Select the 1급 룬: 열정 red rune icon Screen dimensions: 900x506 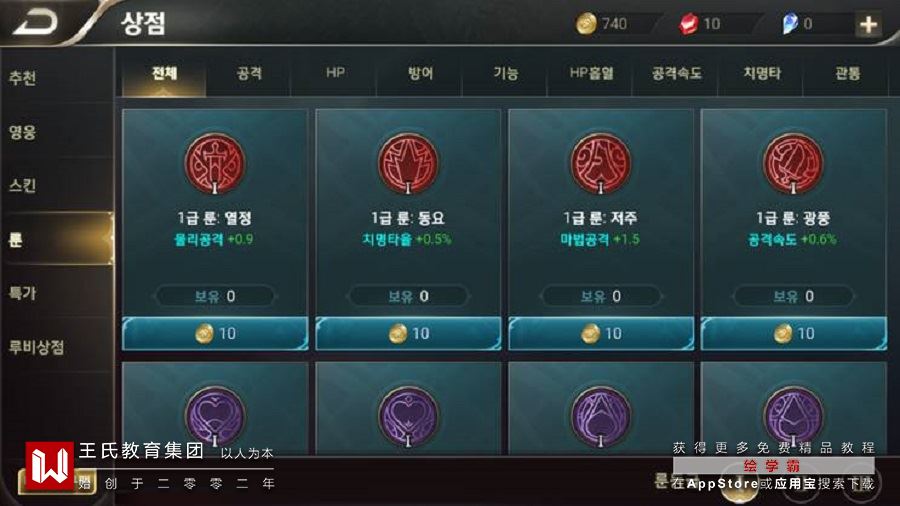tap(214, 164)
